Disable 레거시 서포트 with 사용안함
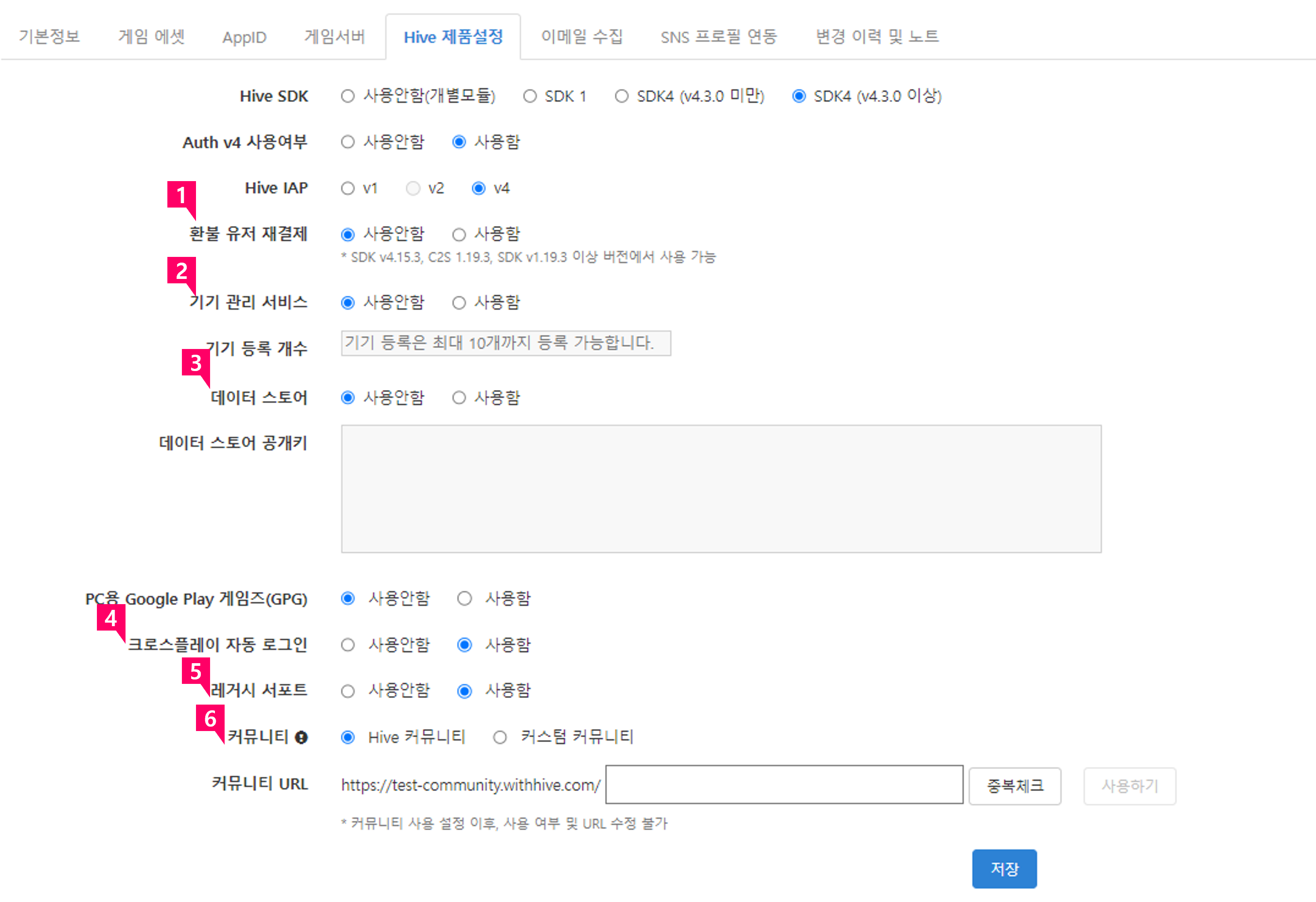The width and height of the screenshot is (1316, 902). click(347, 691)
